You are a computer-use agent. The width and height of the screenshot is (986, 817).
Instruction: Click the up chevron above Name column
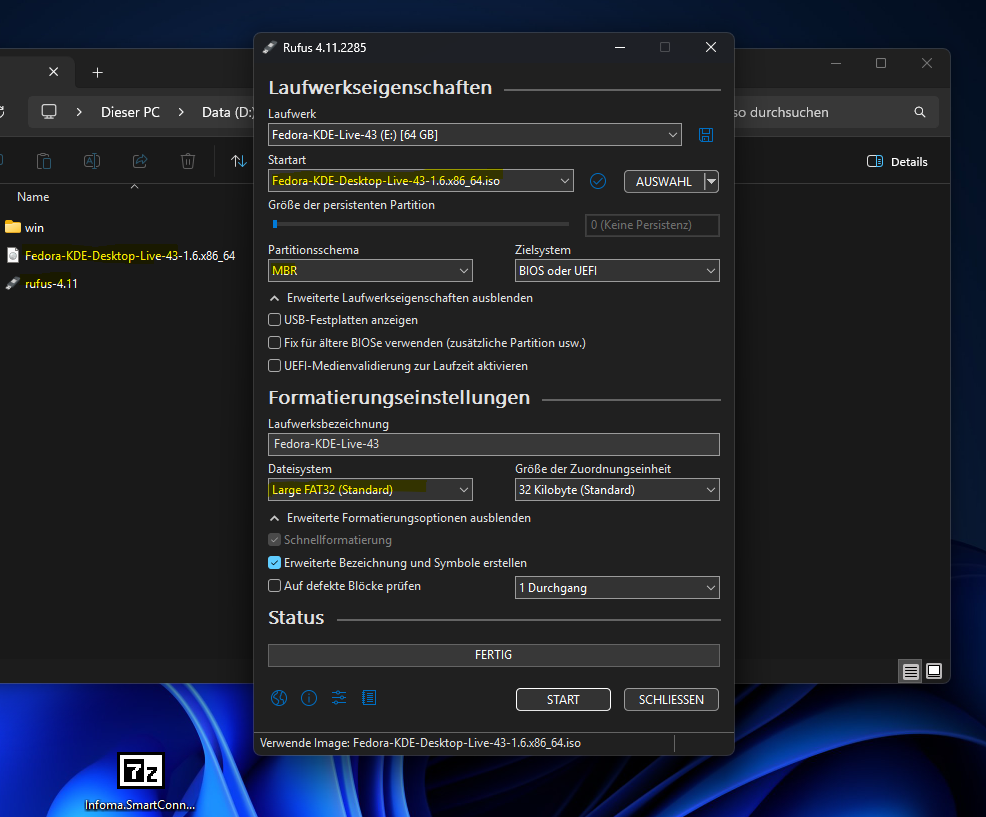tap(134, 187)
